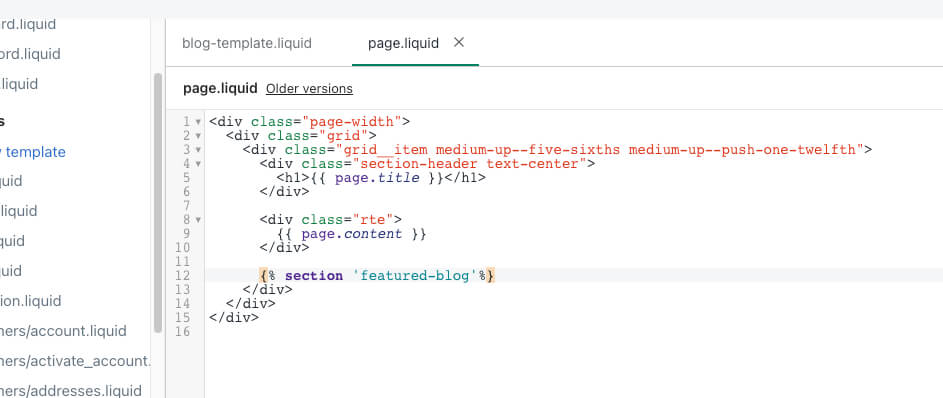943x398 pixels.
Task: Switch to the blog-template.liquid tab
Action: point(247,43)
